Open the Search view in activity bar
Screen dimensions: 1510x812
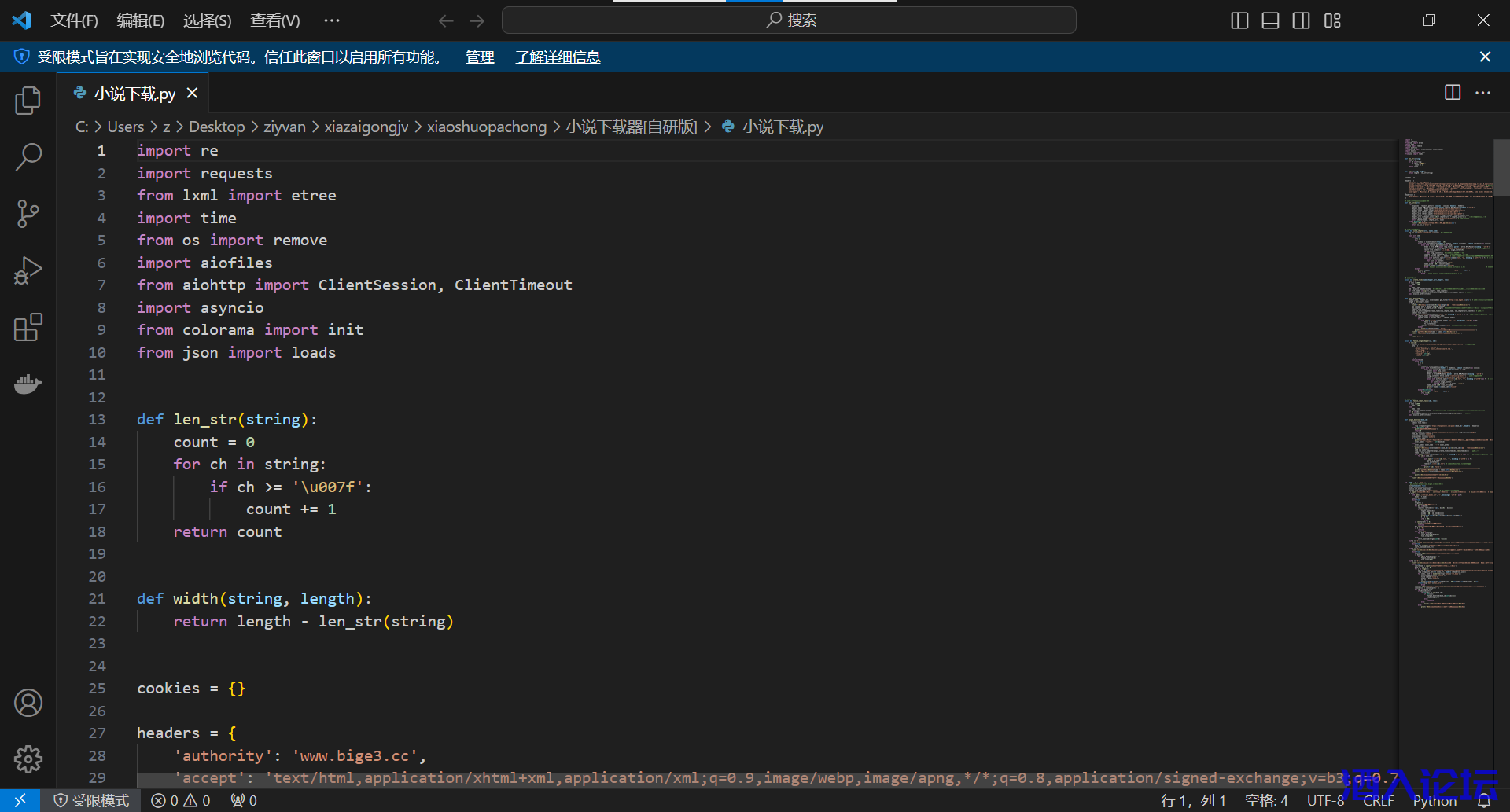point(28,157)
